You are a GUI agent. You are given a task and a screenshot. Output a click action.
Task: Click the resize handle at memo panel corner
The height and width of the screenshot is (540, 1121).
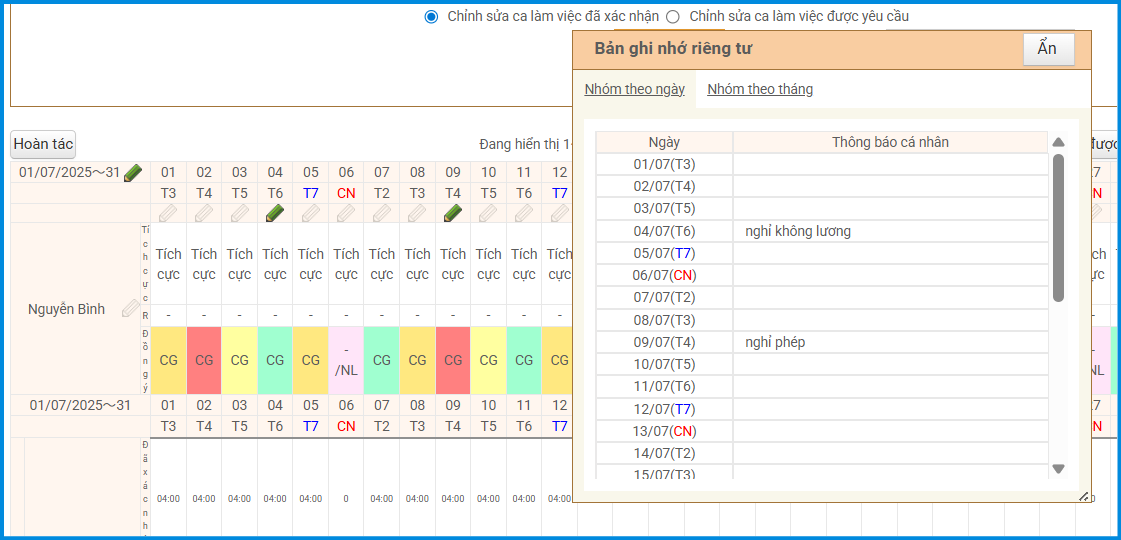click(x=1084, y=496)
